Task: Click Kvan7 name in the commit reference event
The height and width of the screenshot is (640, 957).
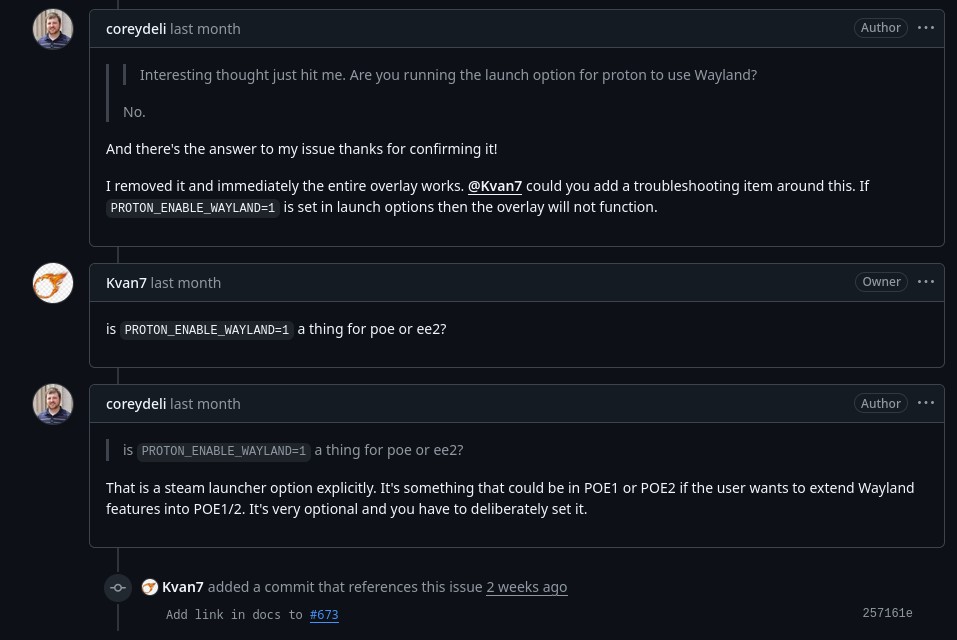Action: 183,587
